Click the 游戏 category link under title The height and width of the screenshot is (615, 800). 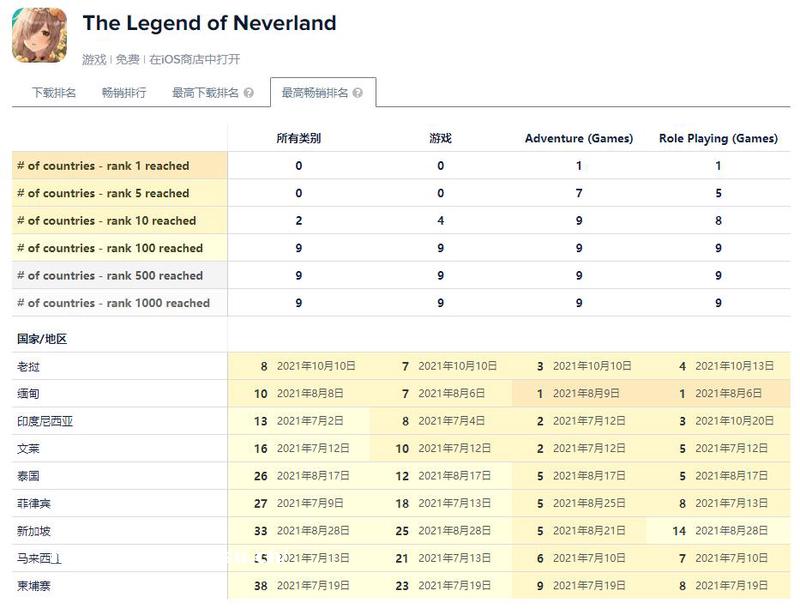pos(94,60)
